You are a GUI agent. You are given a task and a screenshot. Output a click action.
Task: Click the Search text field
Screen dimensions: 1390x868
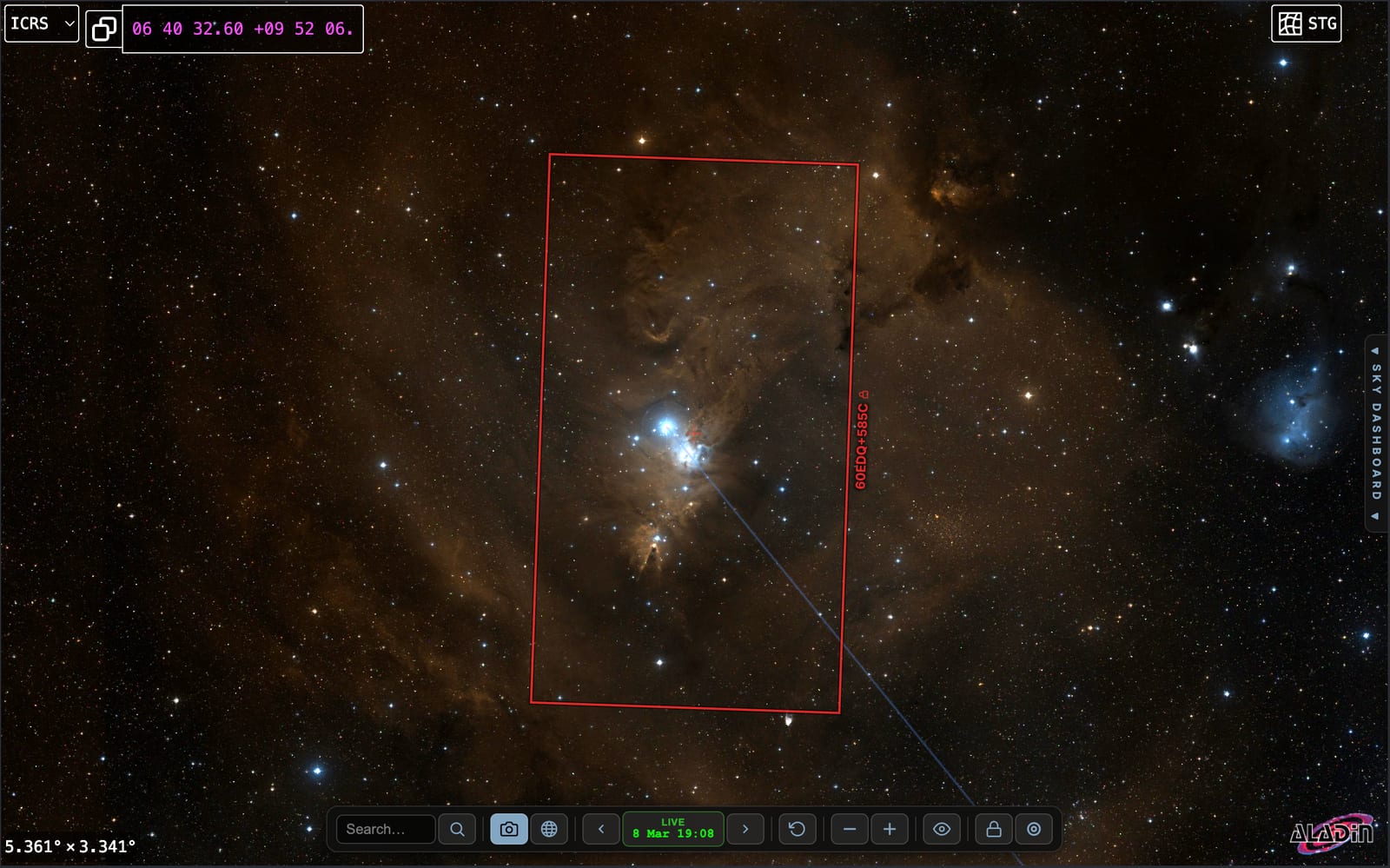[386, 829]
